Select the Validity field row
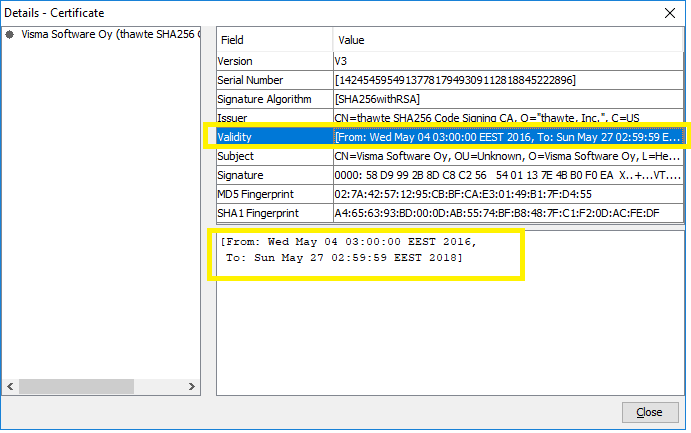Screen dimensions: 691x433 click(x=450, y=137)
